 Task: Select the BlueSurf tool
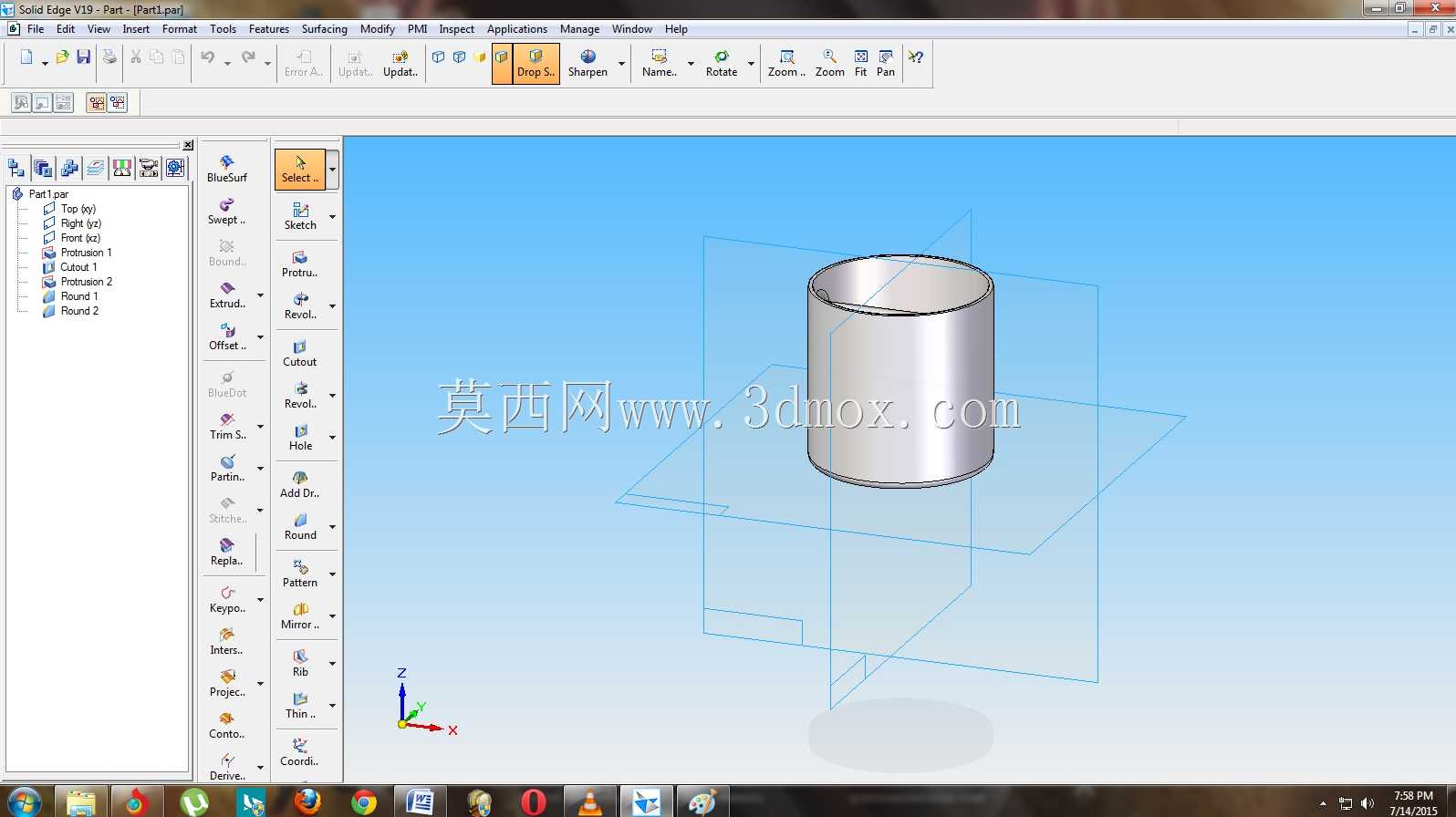[x=227, y=169]
